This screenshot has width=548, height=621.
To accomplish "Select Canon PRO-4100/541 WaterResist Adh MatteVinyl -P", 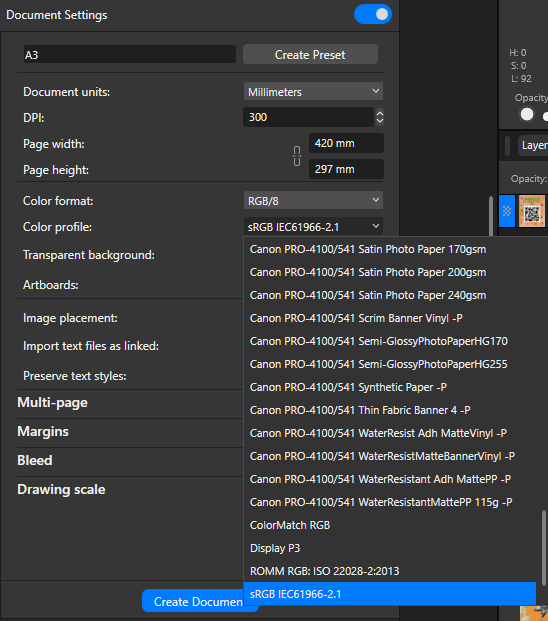I will click(390, 433).
